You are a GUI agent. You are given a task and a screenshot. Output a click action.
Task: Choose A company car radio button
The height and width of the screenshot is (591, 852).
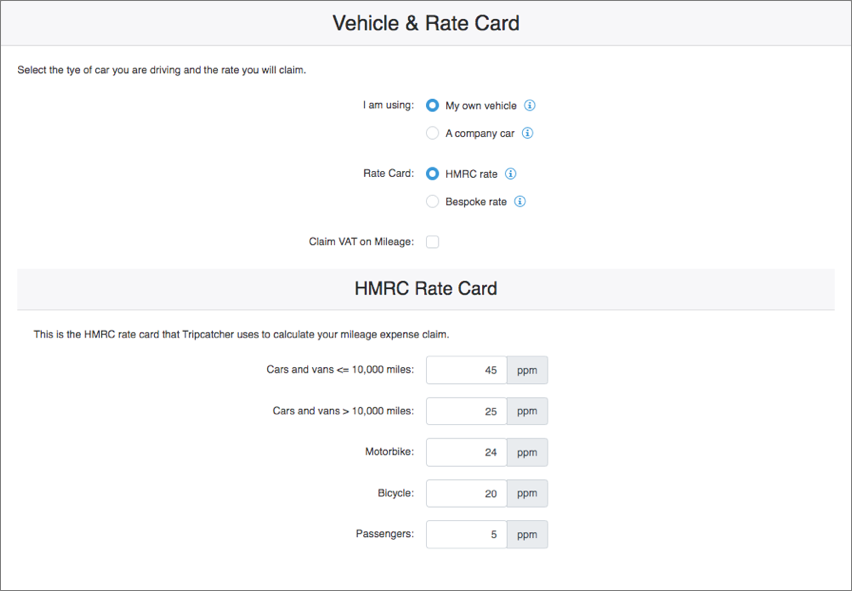pyautogui.click(x=432, y=133)
